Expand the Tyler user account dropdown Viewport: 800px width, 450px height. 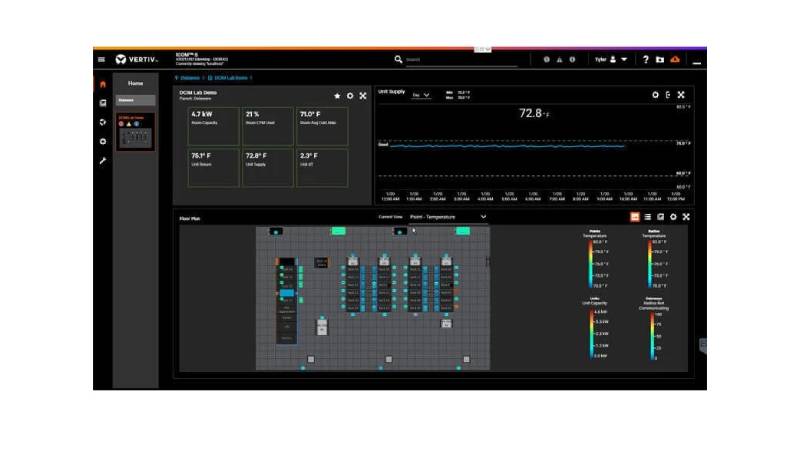611,60
